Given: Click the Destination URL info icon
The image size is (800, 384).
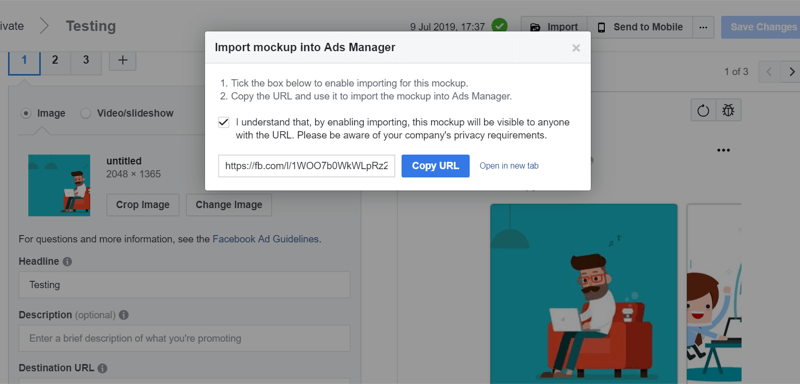Looking at the screenshot, I should pyautogui.click(x=103, y=368).
